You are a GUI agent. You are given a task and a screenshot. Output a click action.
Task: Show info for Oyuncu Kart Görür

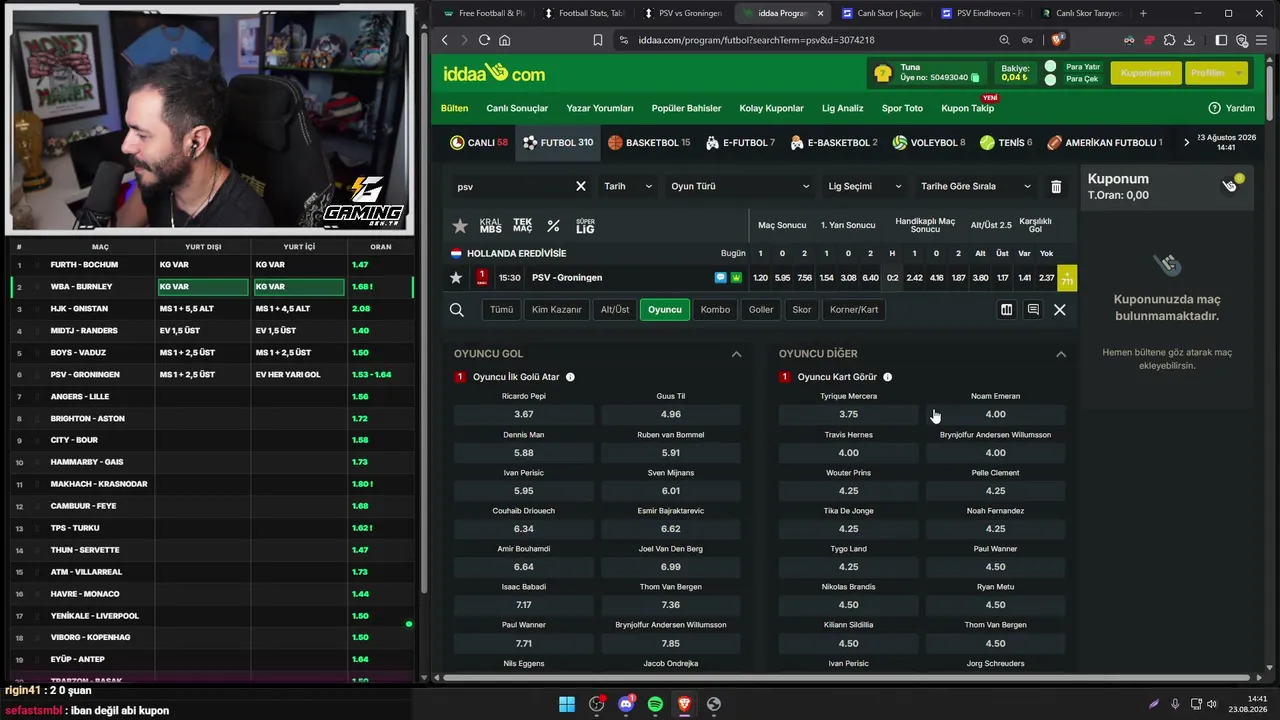click(887, 377)
